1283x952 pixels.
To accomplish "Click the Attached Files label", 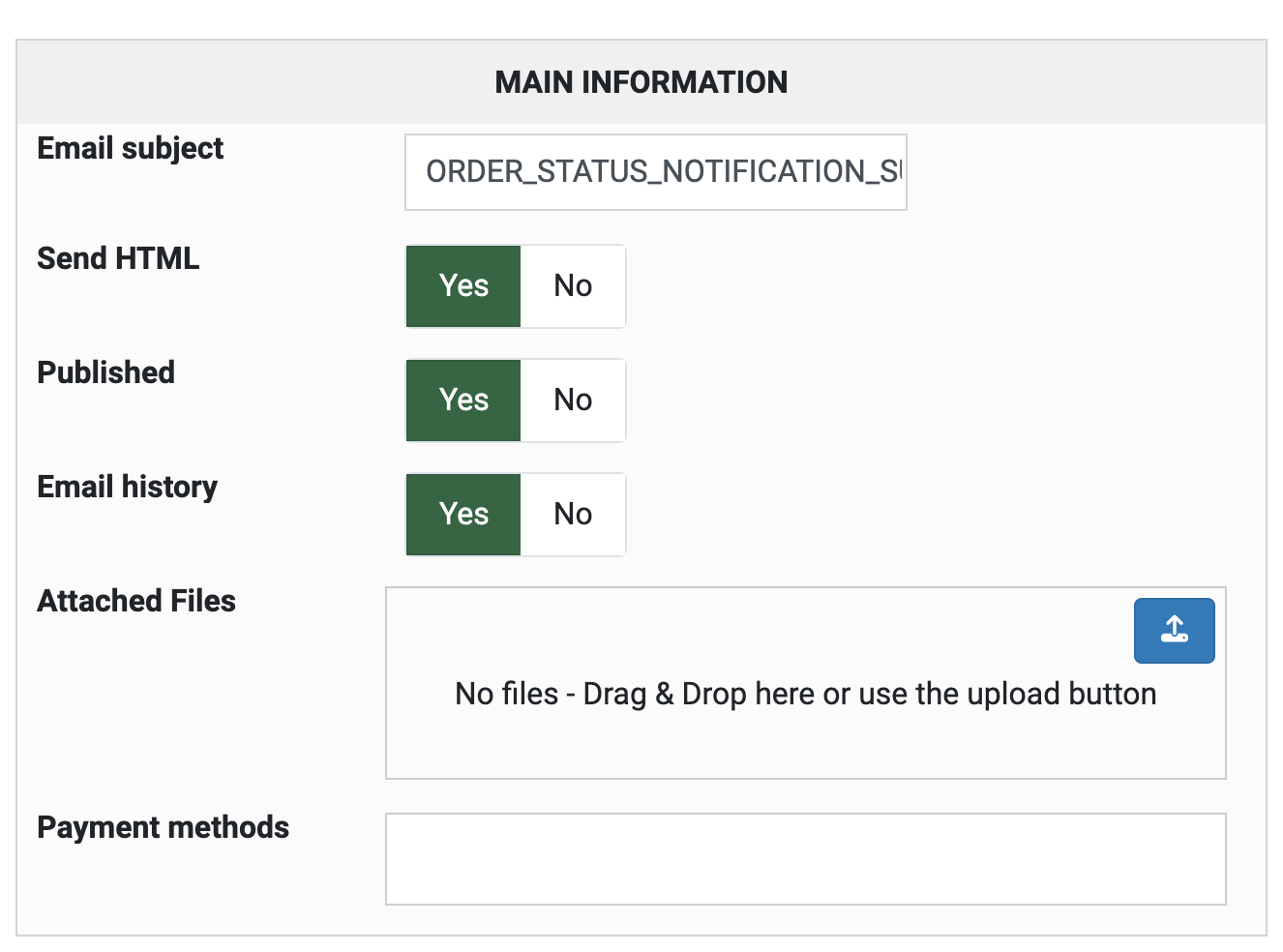I will click(136, 601).
